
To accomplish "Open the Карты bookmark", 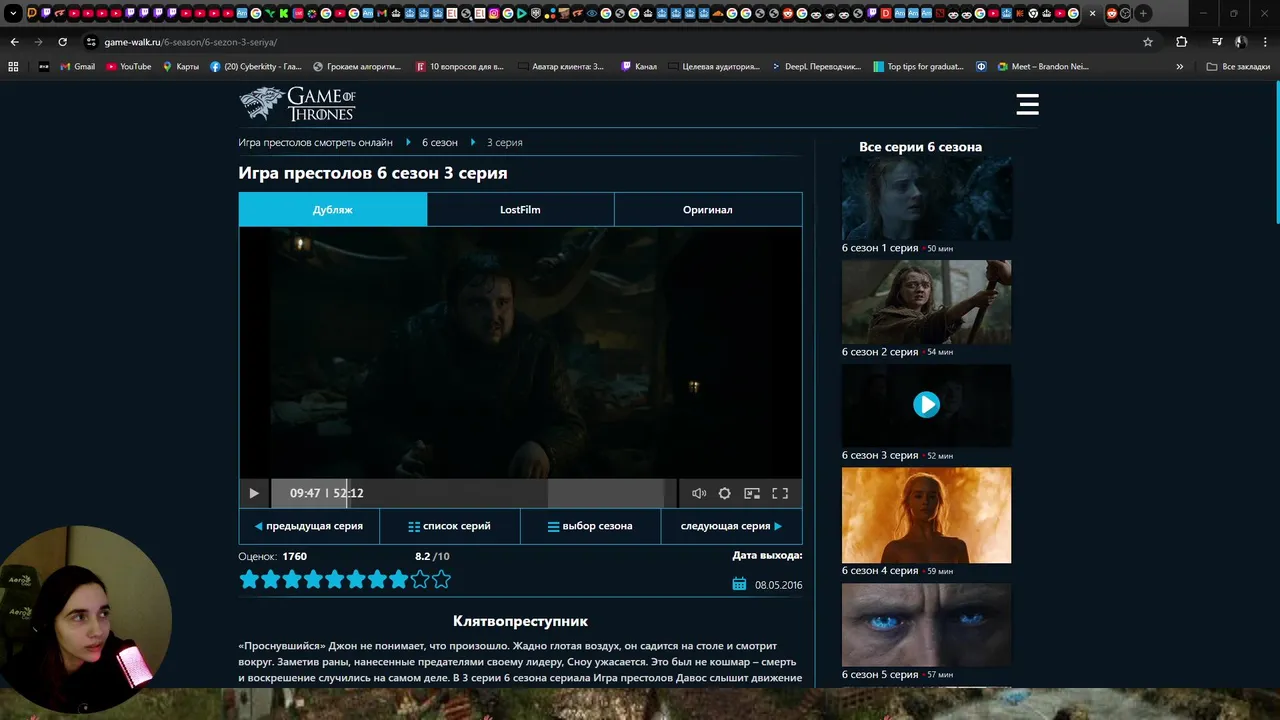I will (x=180, y=67).
